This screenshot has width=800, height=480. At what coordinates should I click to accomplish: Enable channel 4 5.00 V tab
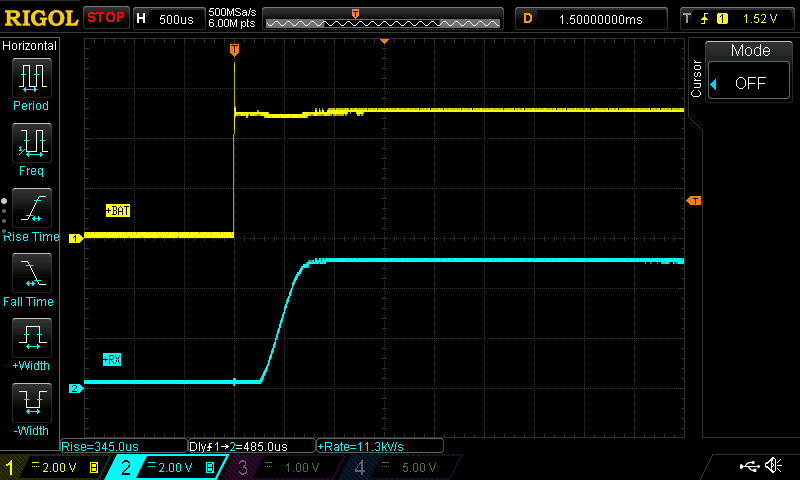tap(401, 467)
